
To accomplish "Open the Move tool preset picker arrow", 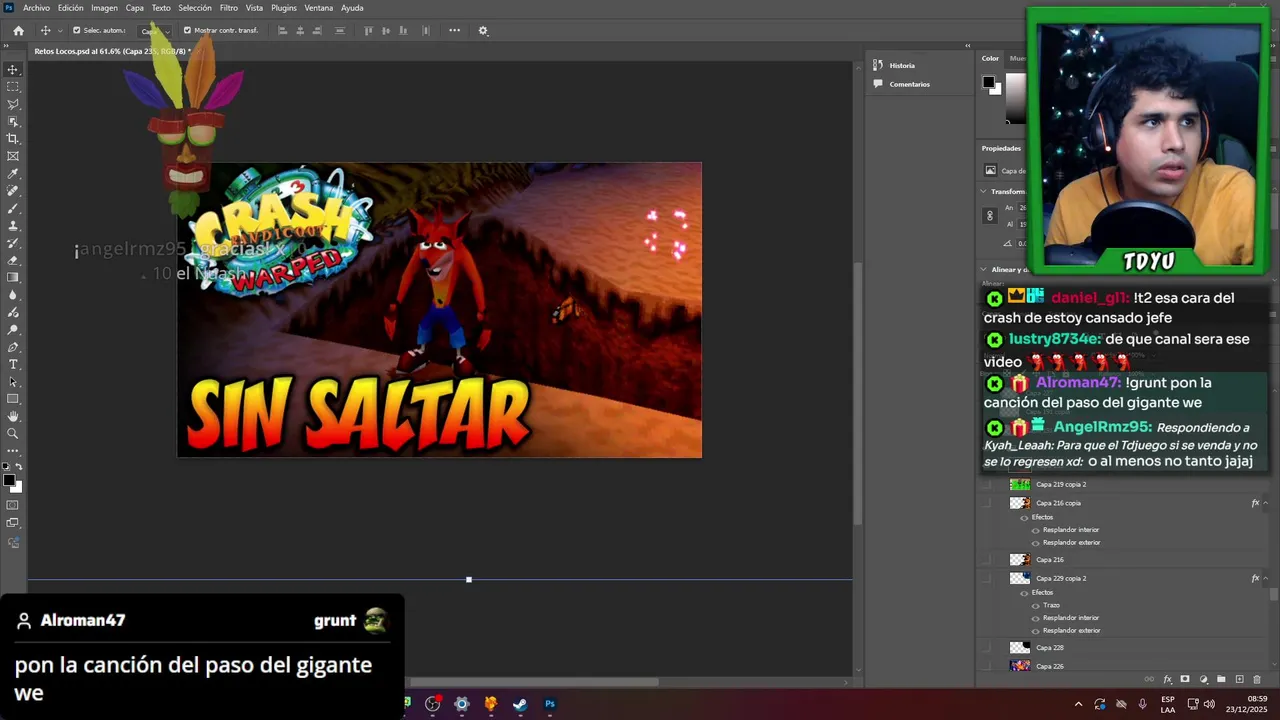I will tap(60, 31).
